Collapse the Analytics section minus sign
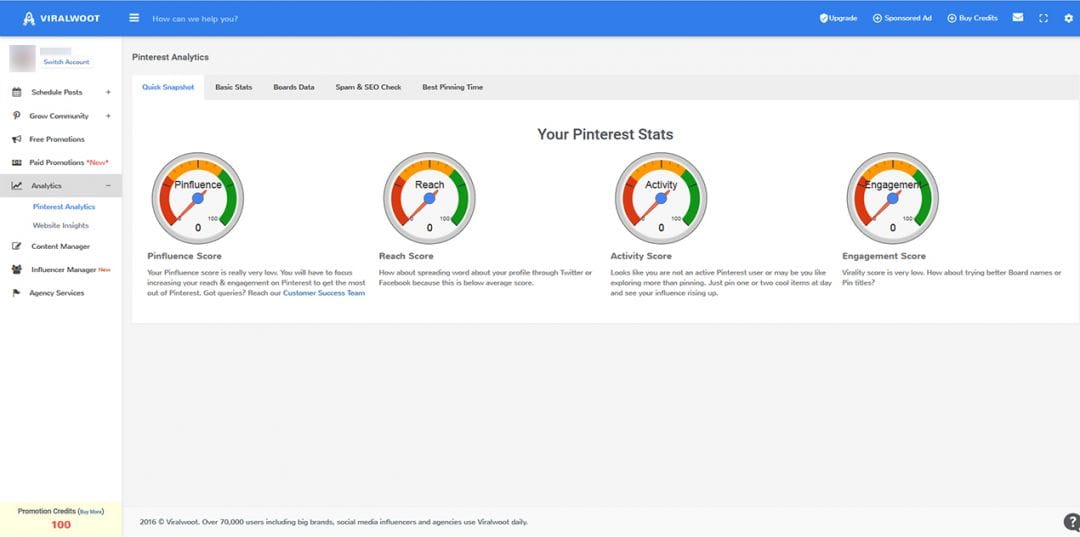1080x538 pixels. [108, 186]
